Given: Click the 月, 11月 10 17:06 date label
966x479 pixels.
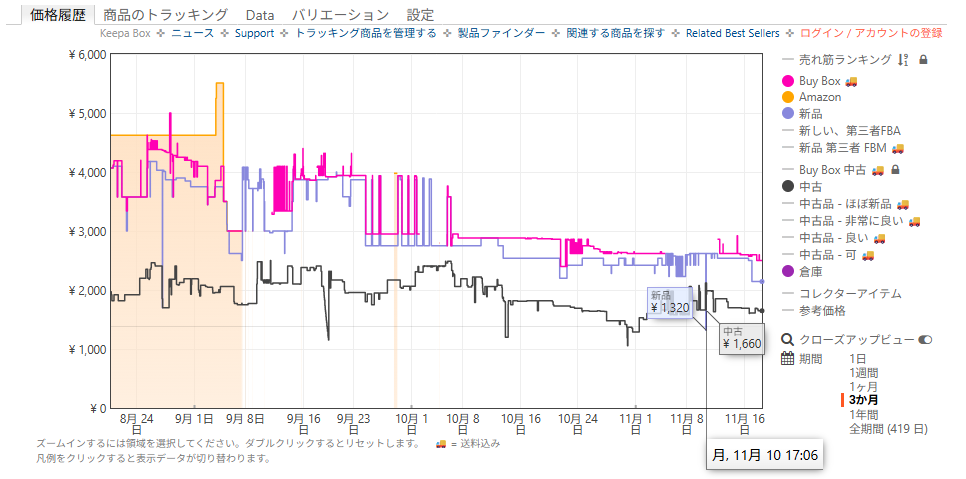Looking at the screenshot, I should tap(765, 456).
